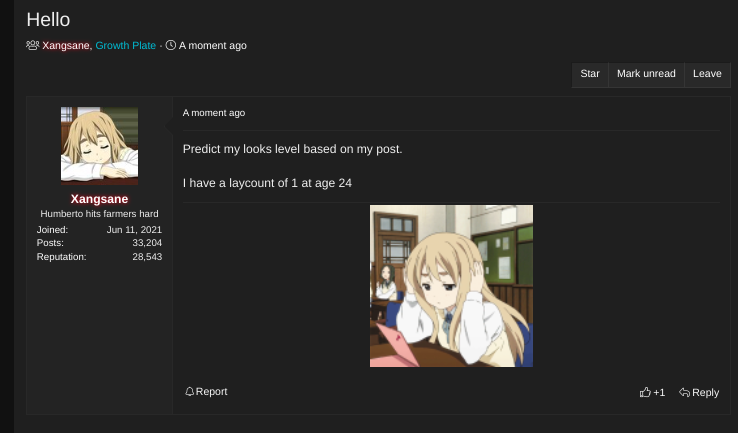Image resolution: width=738 pixels, height=433 pixels.
Task: Click the line 'I have a laycount of 1 at age 24'
Action: coord(267,183)
